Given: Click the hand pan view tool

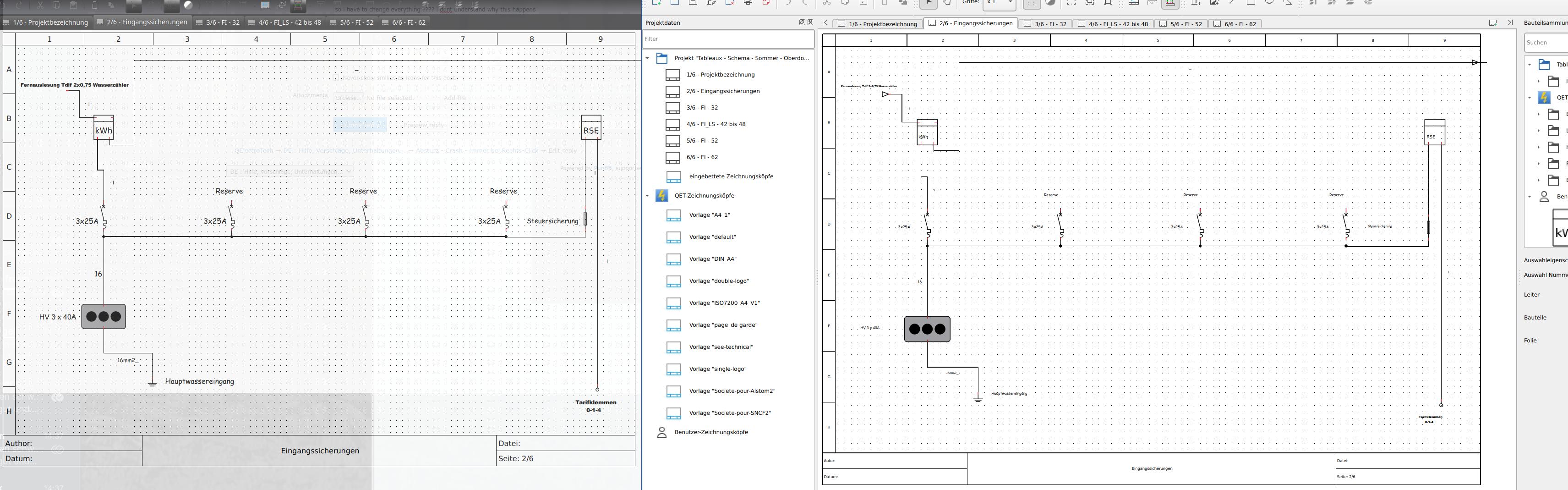Looking at the screenshot, I should (946, 3).
